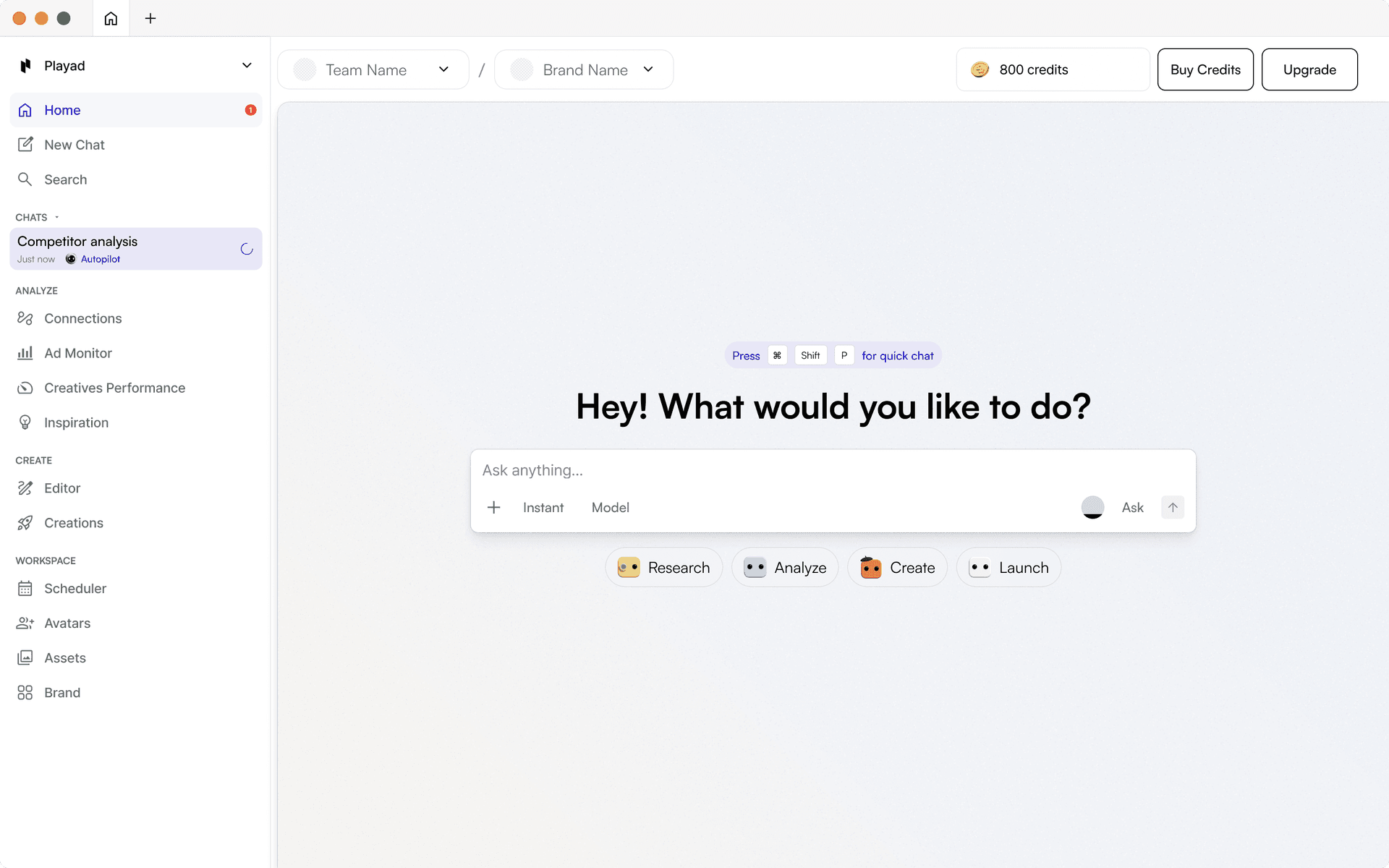Open the Instant mode selector
The width and height of the screenshot is (1389, 868).
543,508
